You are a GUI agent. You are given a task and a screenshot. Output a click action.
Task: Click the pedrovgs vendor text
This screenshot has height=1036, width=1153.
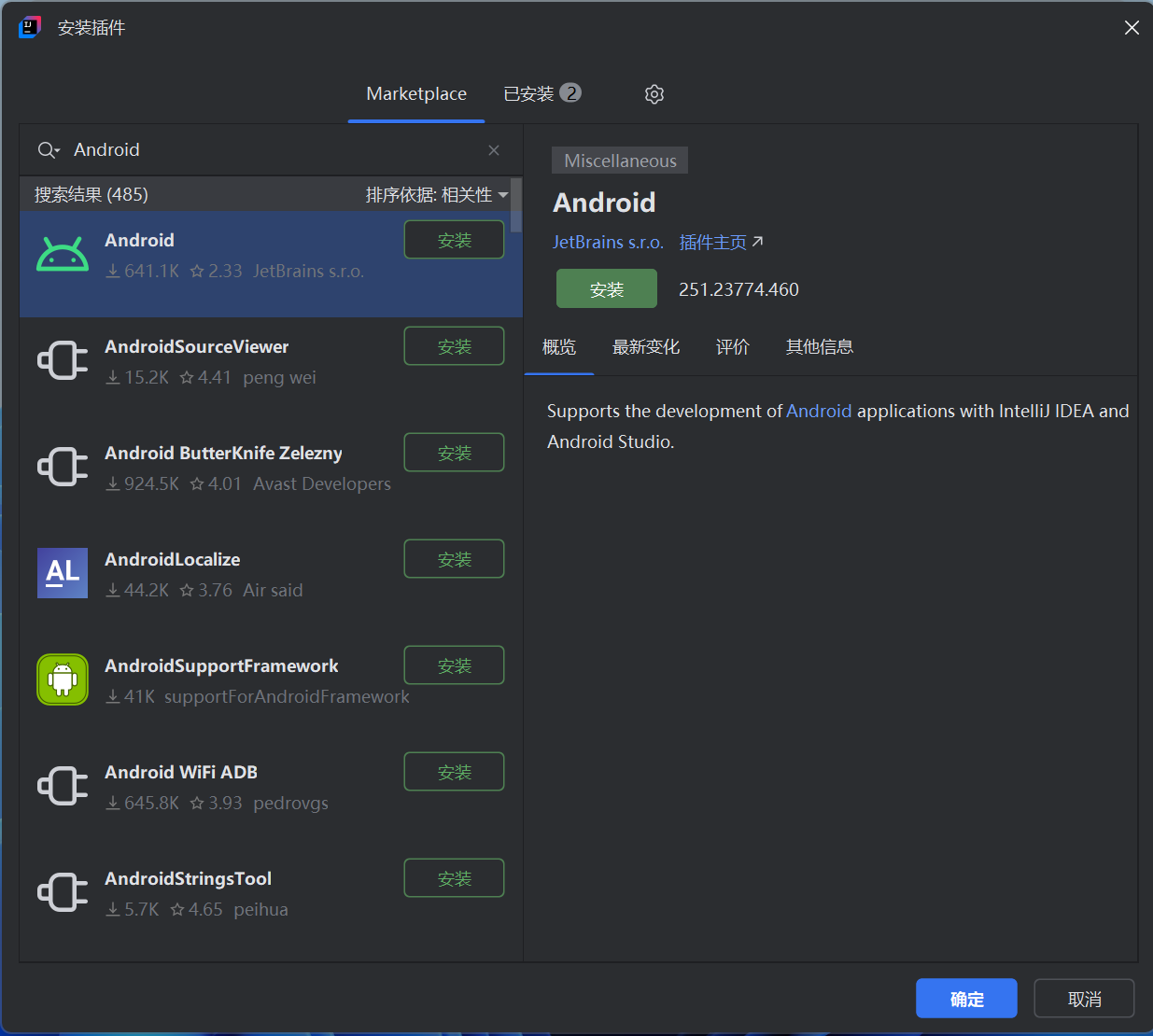click(290, 804)
